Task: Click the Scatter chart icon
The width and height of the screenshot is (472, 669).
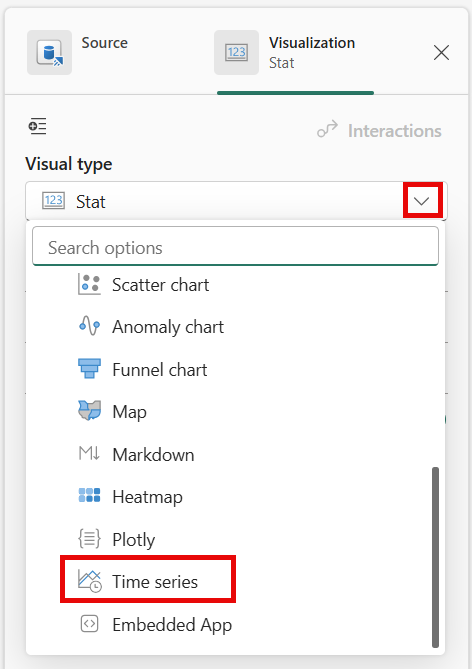Action: pyautogui.click(x=90, y=285)
